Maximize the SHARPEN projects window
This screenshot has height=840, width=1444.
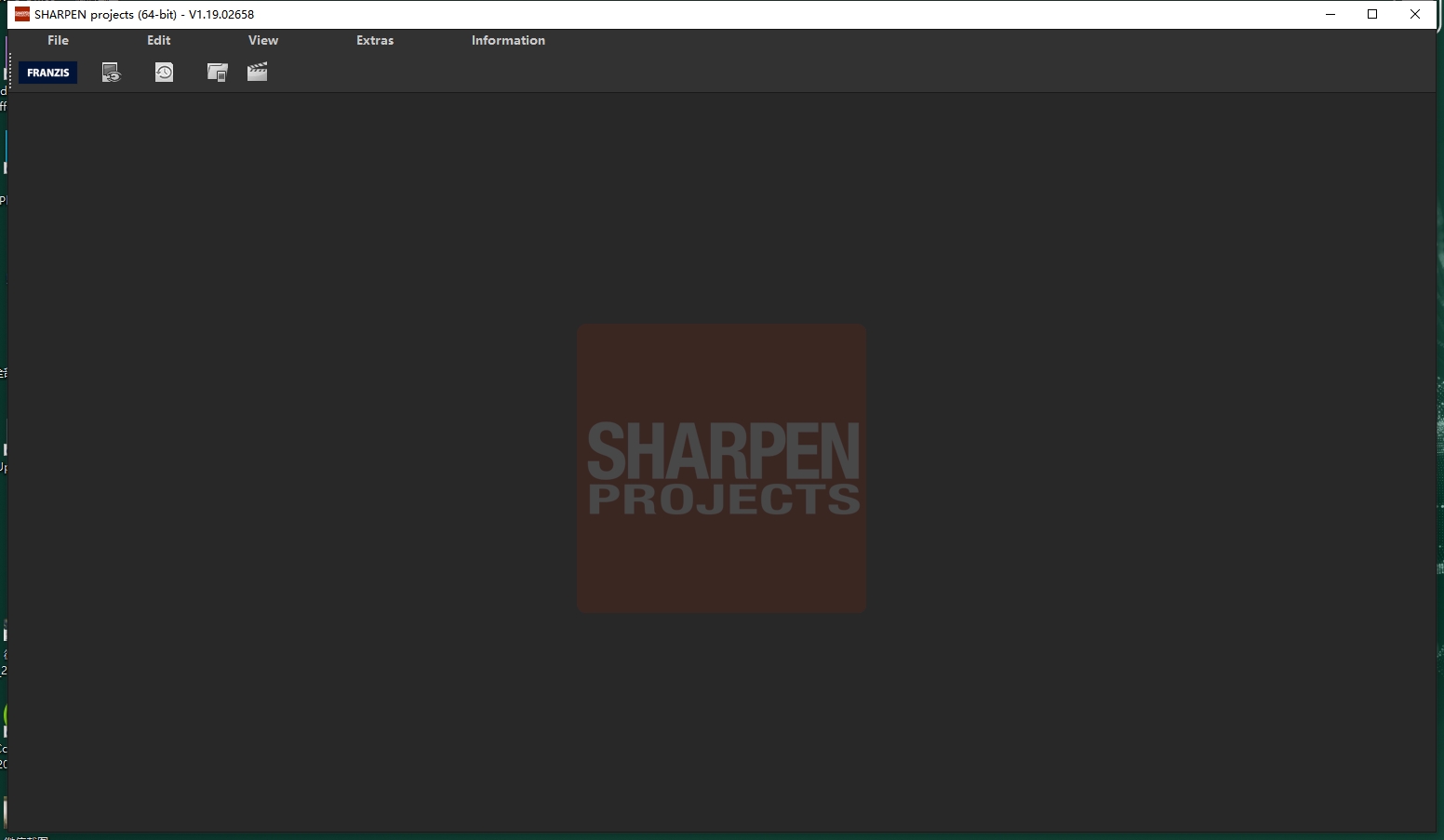tap(1372, 14)
